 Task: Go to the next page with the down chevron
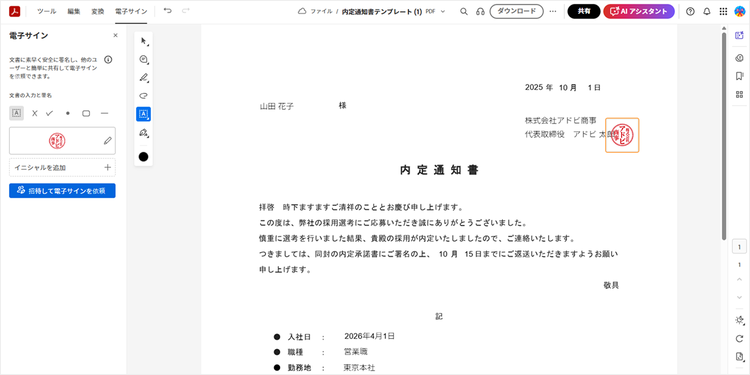point(739,298)
